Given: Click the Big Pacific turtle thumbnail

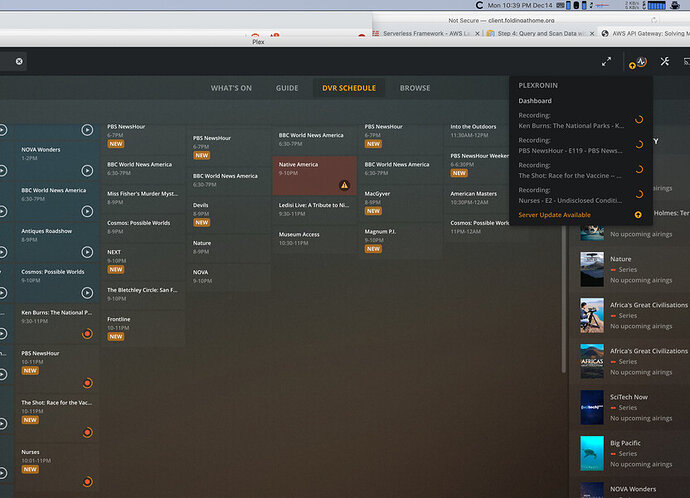Looking at the screenshot, I should (592, 453).
